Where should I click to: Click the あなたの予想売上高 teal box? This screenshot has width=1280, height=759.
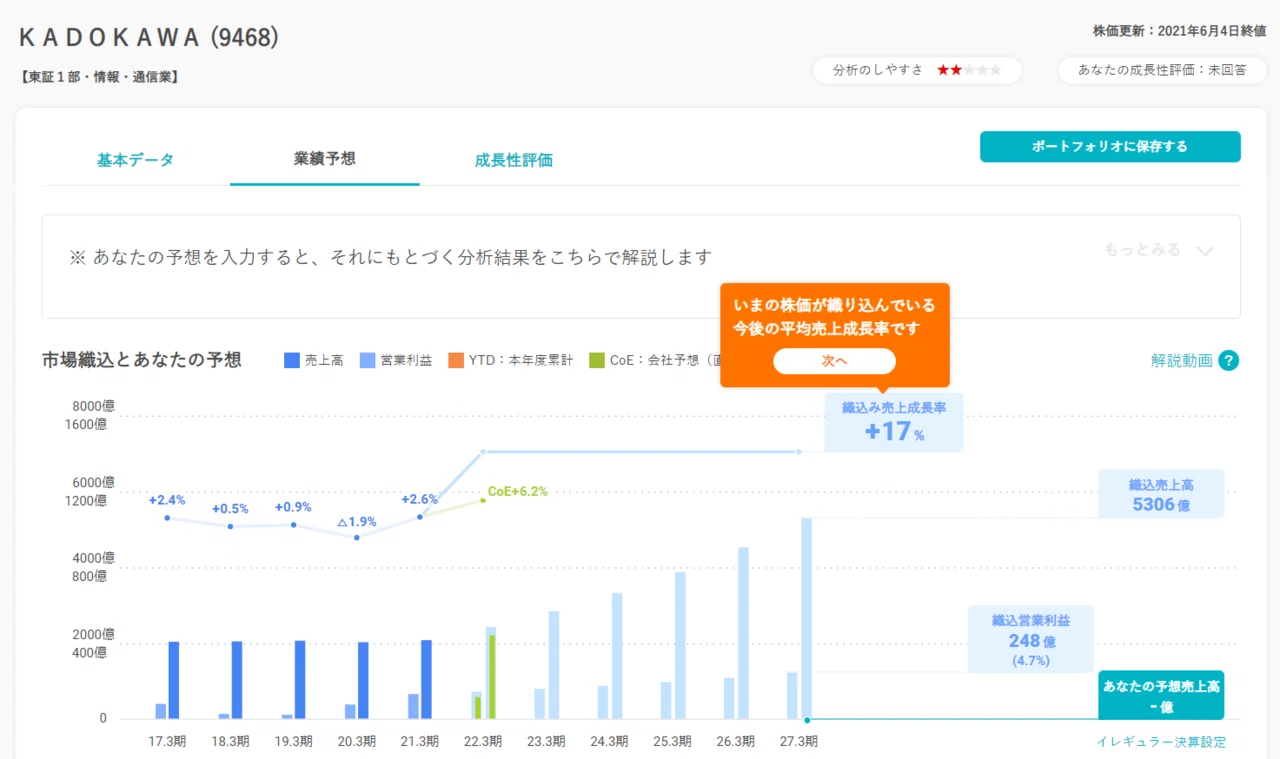click(x=1161, y=695)
